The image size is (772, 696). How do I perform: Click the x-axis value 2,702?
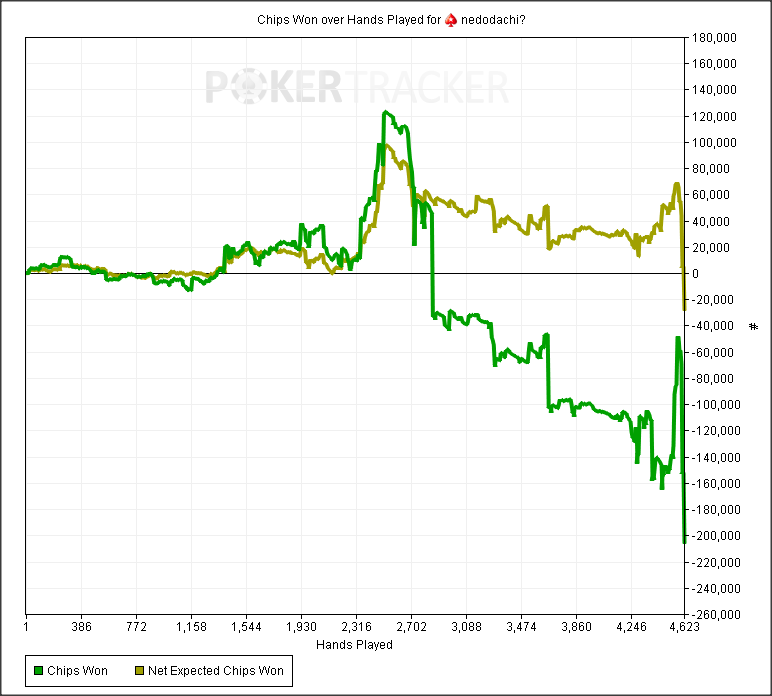coord(412,627)
